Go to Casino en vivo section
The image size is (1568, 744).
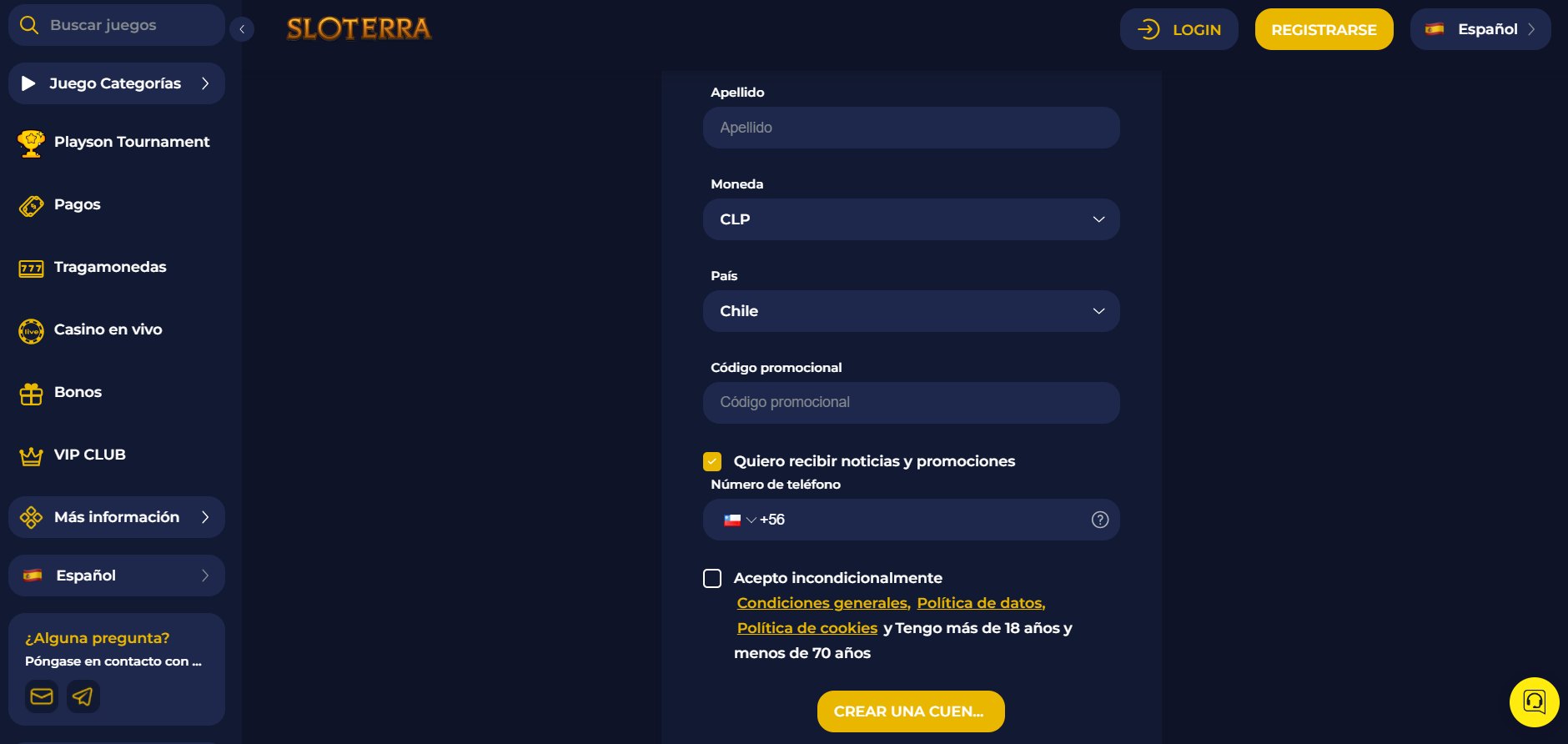point(108,329)
